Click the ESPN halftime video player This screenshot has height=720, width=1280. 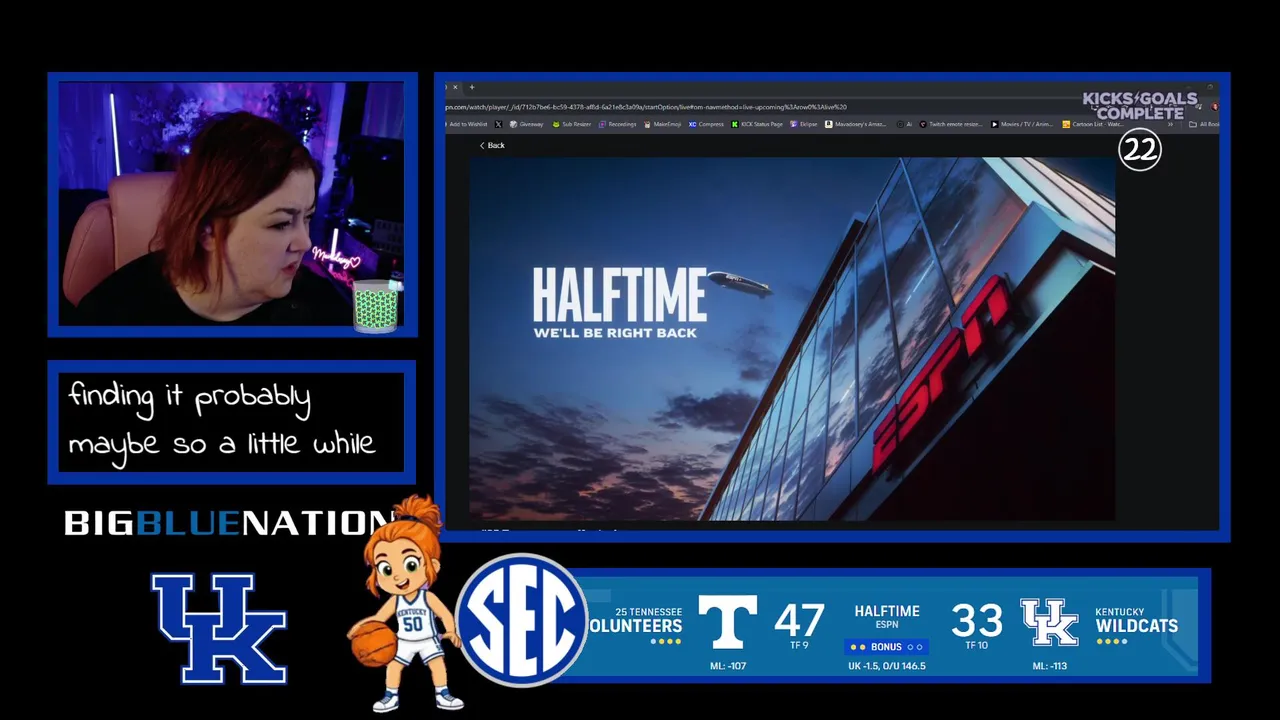(792, 339)
